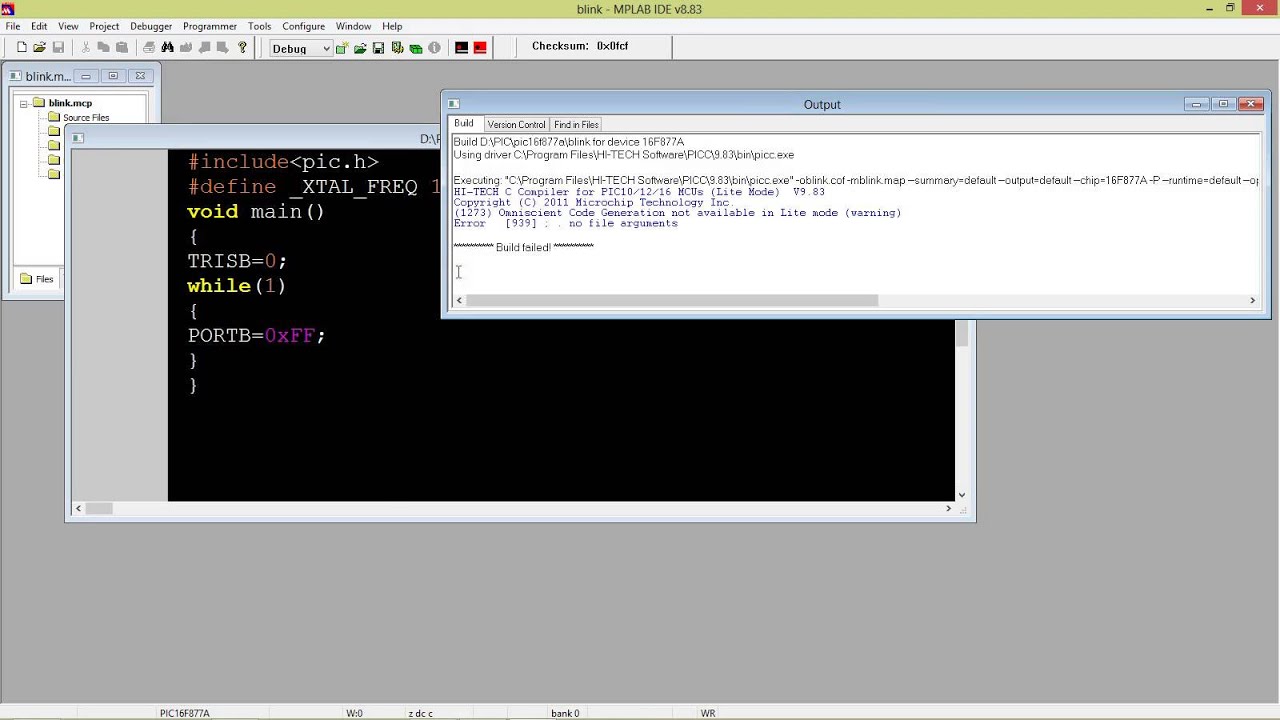Click the Cut scissors icon
1280x720 pixels.
[85, 47]
